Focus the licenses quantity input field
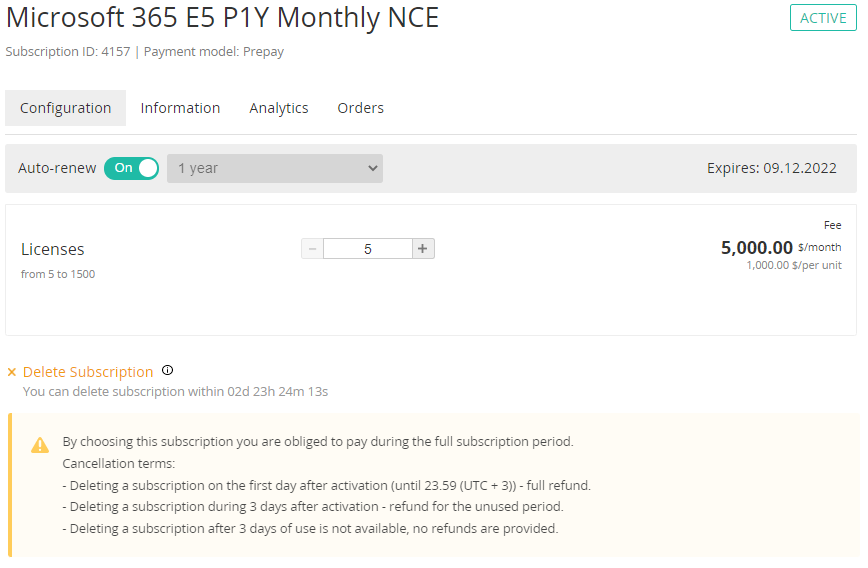 (368, 249)
